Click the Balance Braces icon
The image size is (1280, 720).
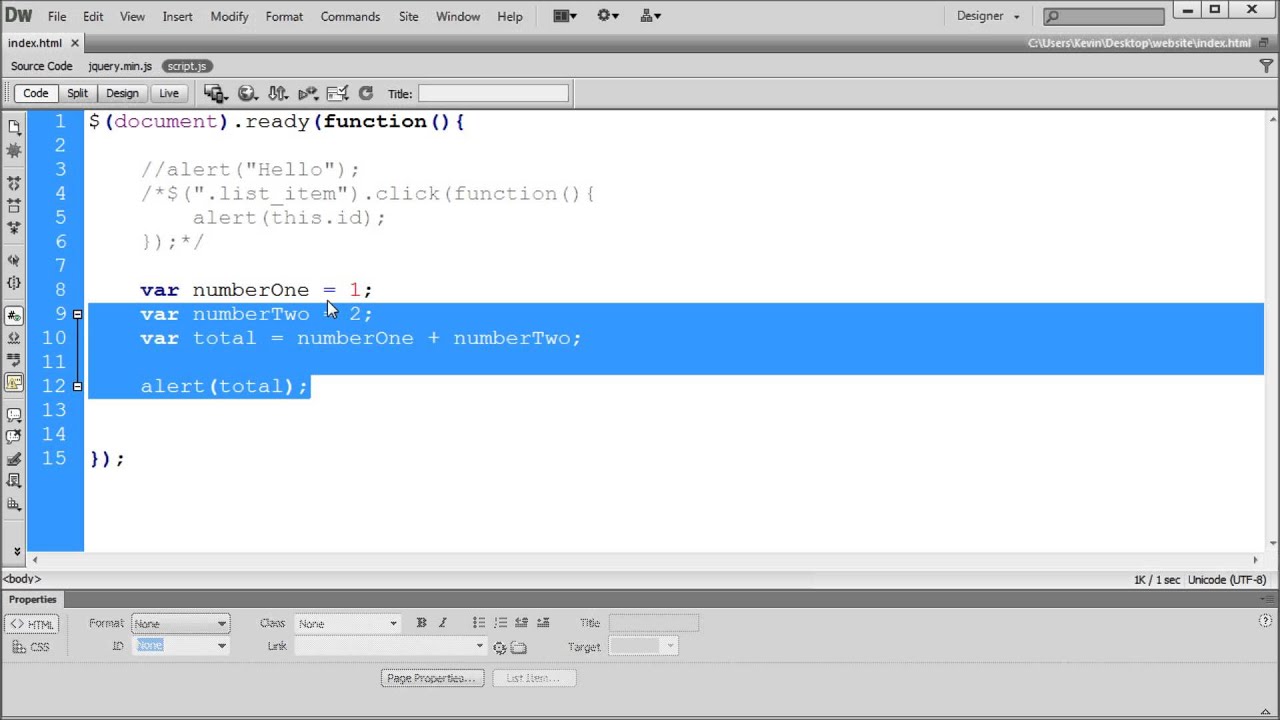click(14, 283)
